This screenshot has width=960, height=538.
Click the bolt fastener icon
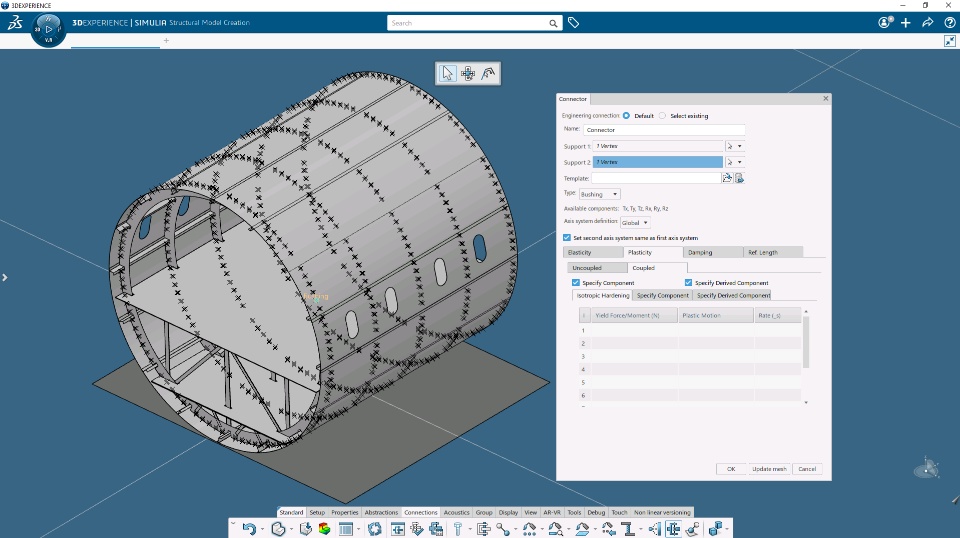(457, 529)
